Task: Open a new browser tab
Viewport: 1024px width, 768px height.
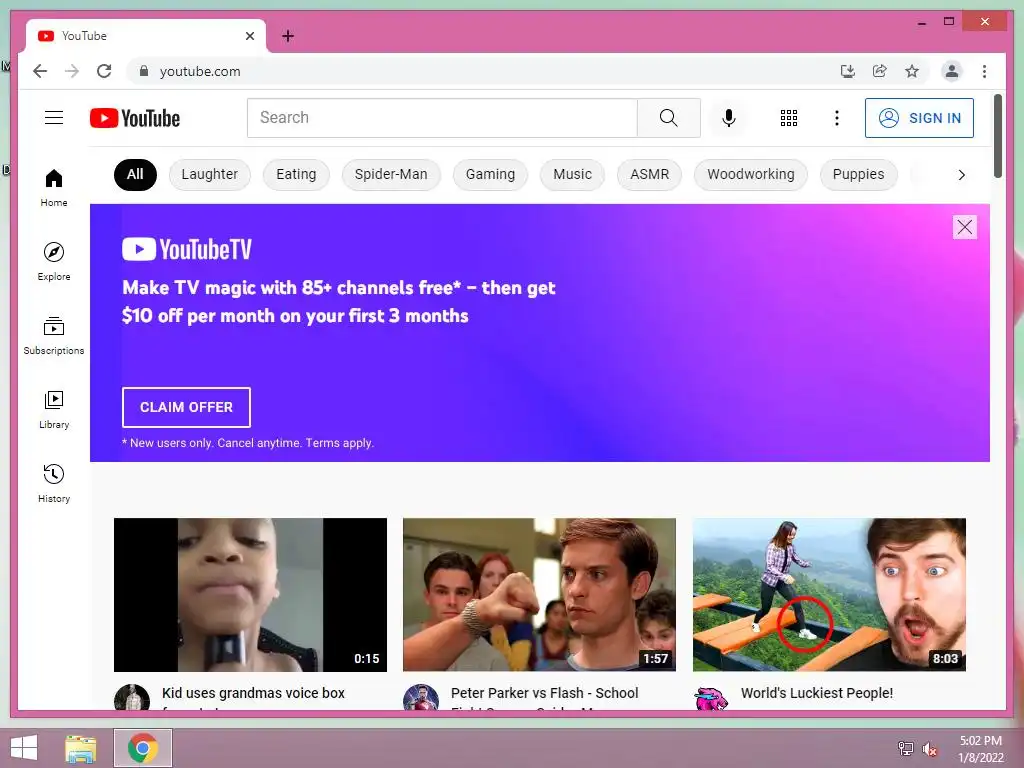Action: coord(288,36)
